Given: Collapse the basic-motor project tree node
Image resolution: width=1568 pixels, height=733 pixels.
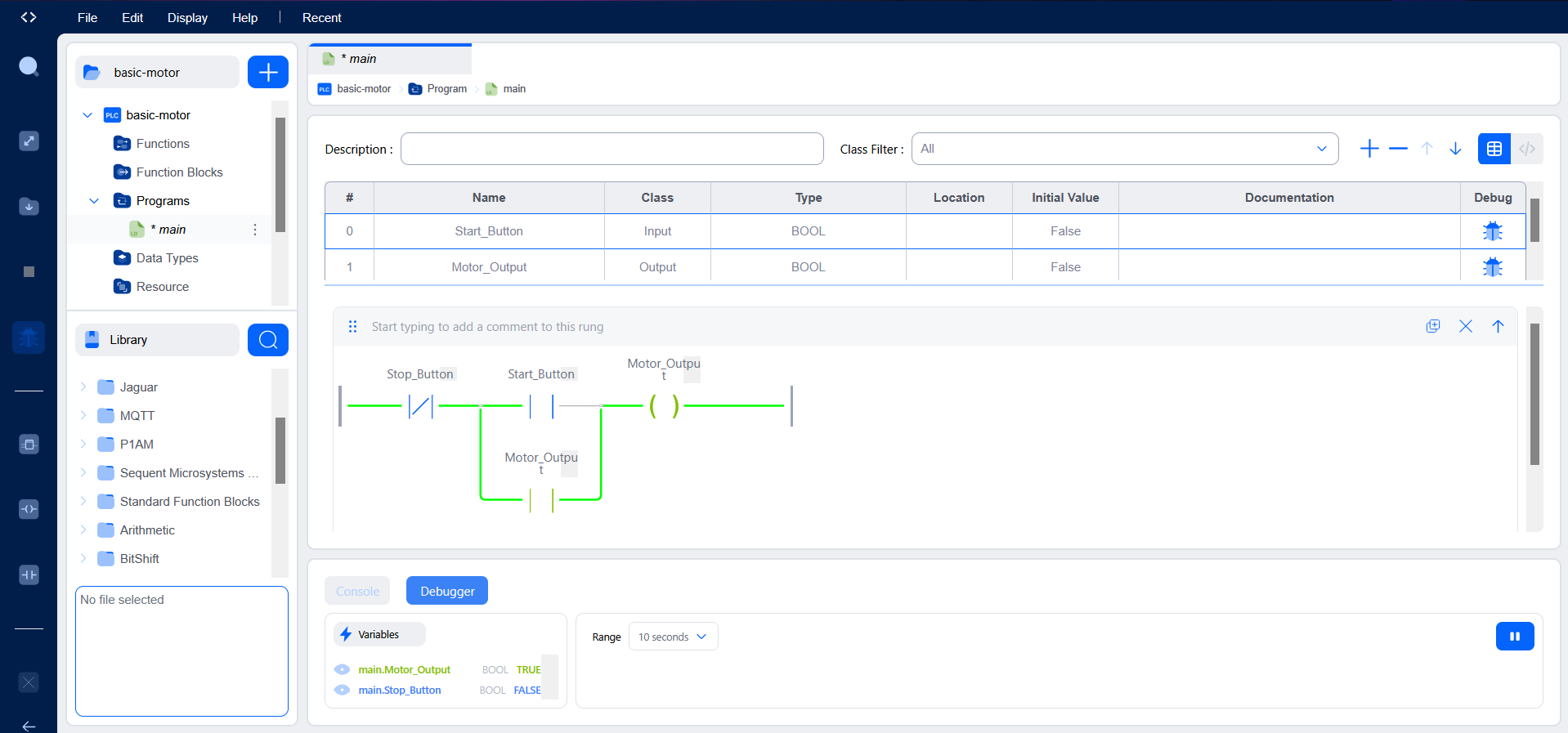Looking at the screenshot, I should point(87,115).
